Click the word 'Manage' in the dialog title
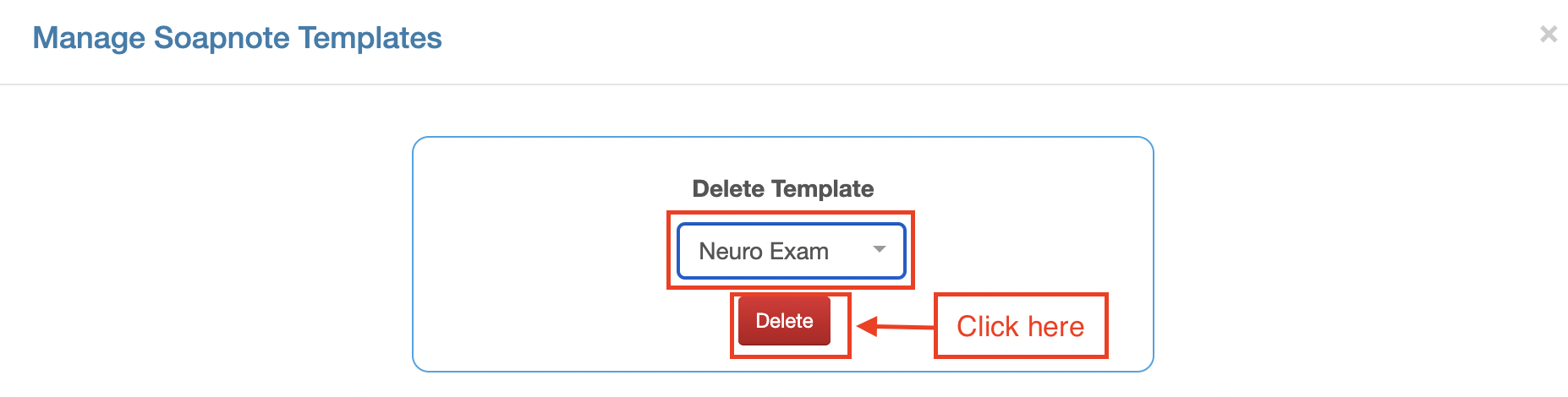 tap(89, 38)
